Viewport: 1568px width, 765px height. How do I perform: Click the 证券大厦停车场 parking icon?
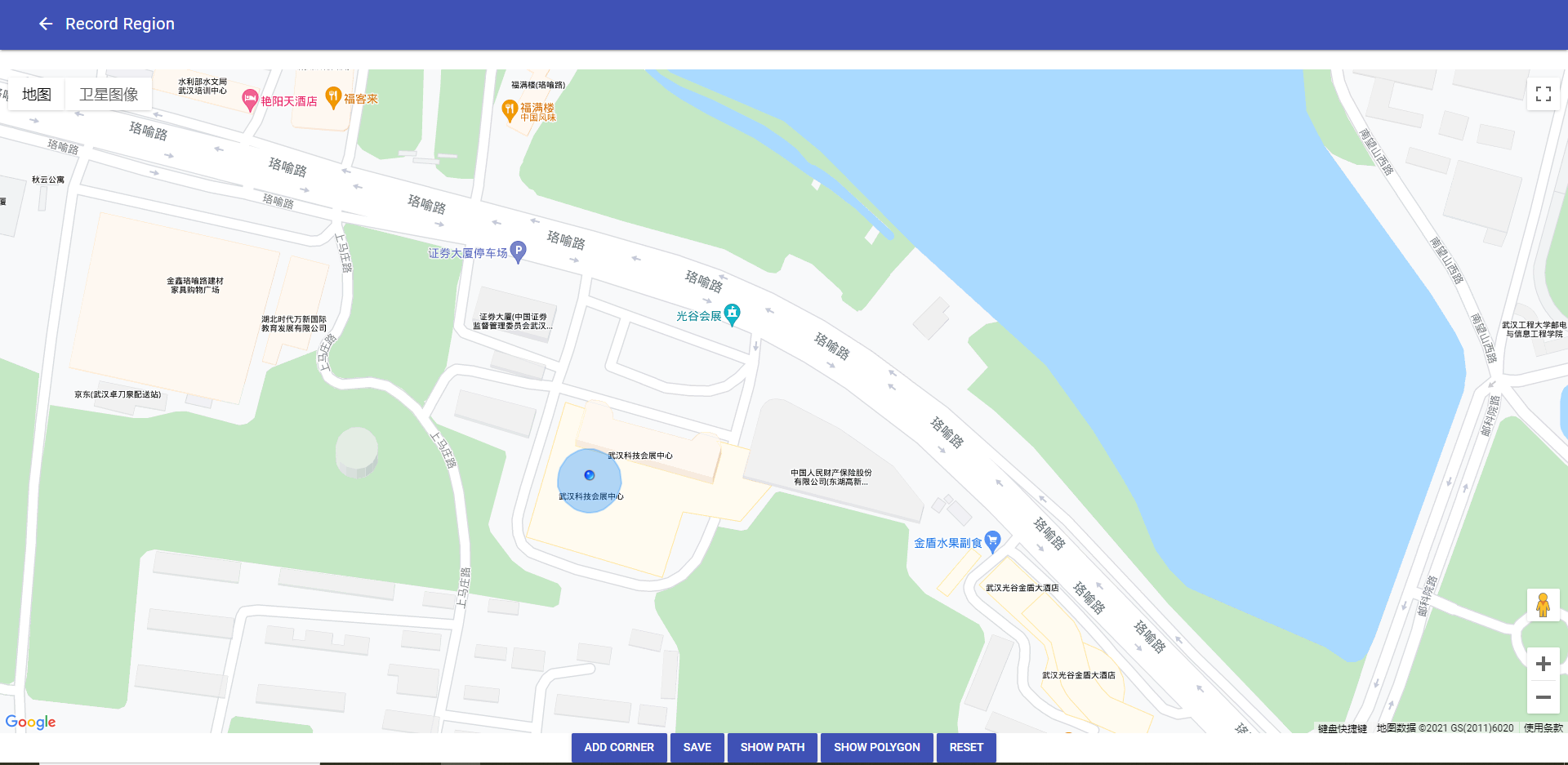[x=518, y=251]
